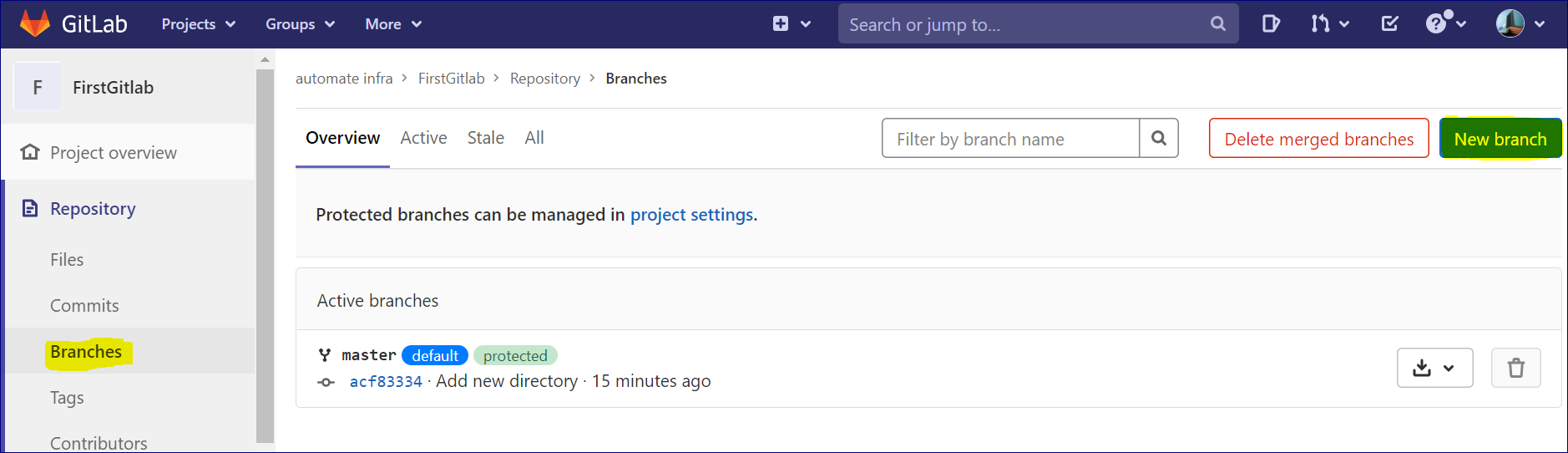Screen dimensions: 1568x453
Task: Click the sidebar vertical scrollbar
Action: click(x=265, y=255)
